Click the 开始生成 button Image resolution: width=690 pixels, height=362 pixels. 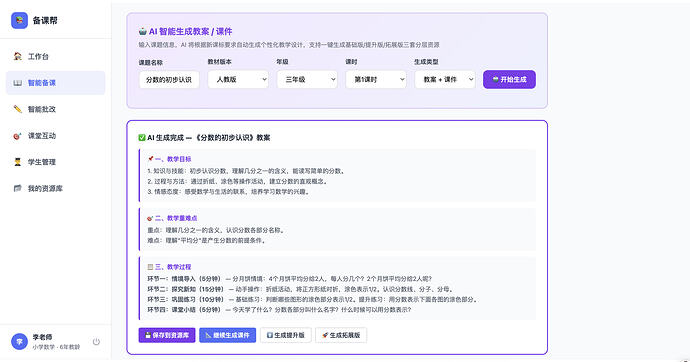click(509, 80)
